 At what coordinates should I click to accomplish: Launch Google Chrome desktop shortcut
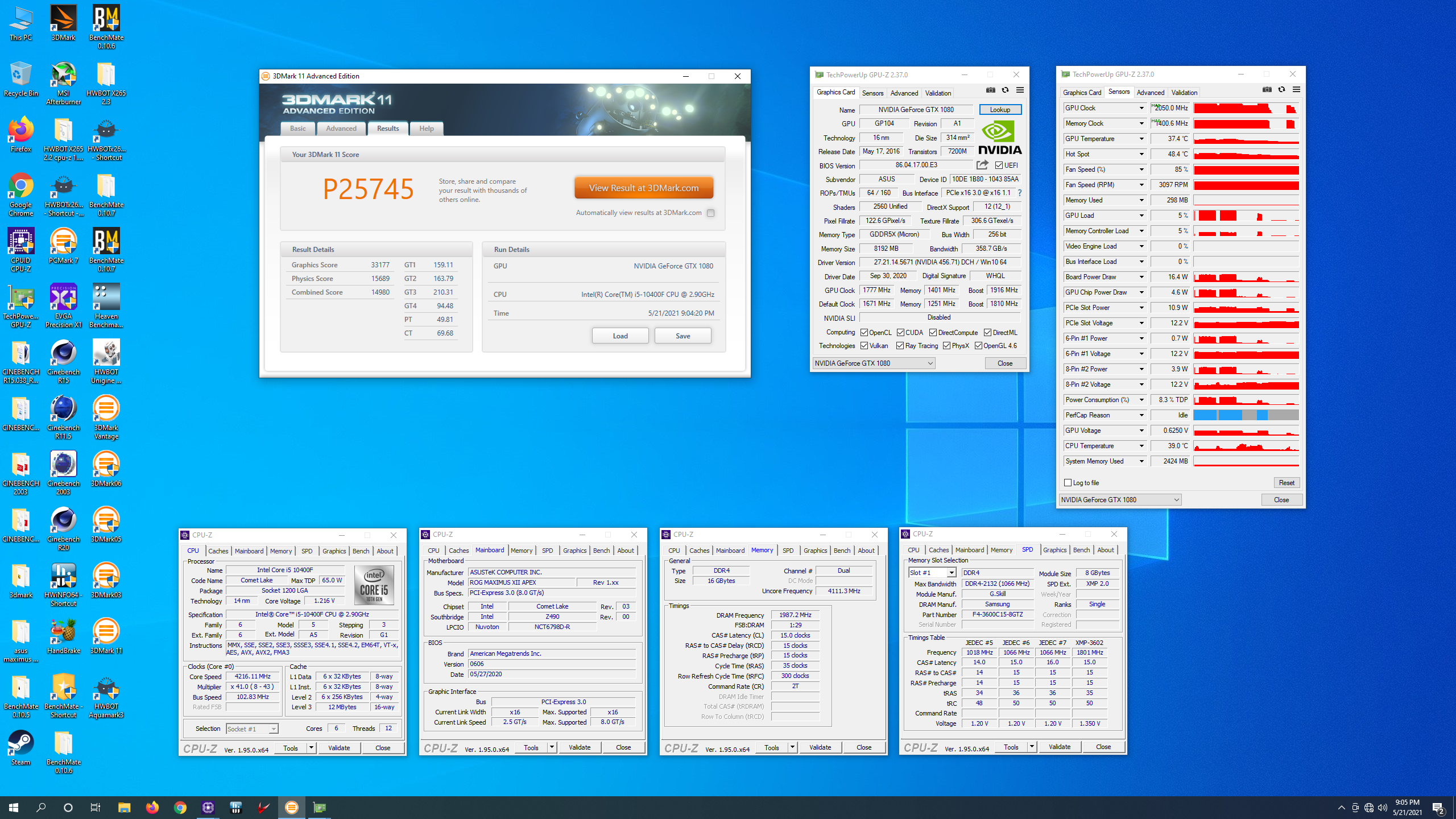coord(21,195)
